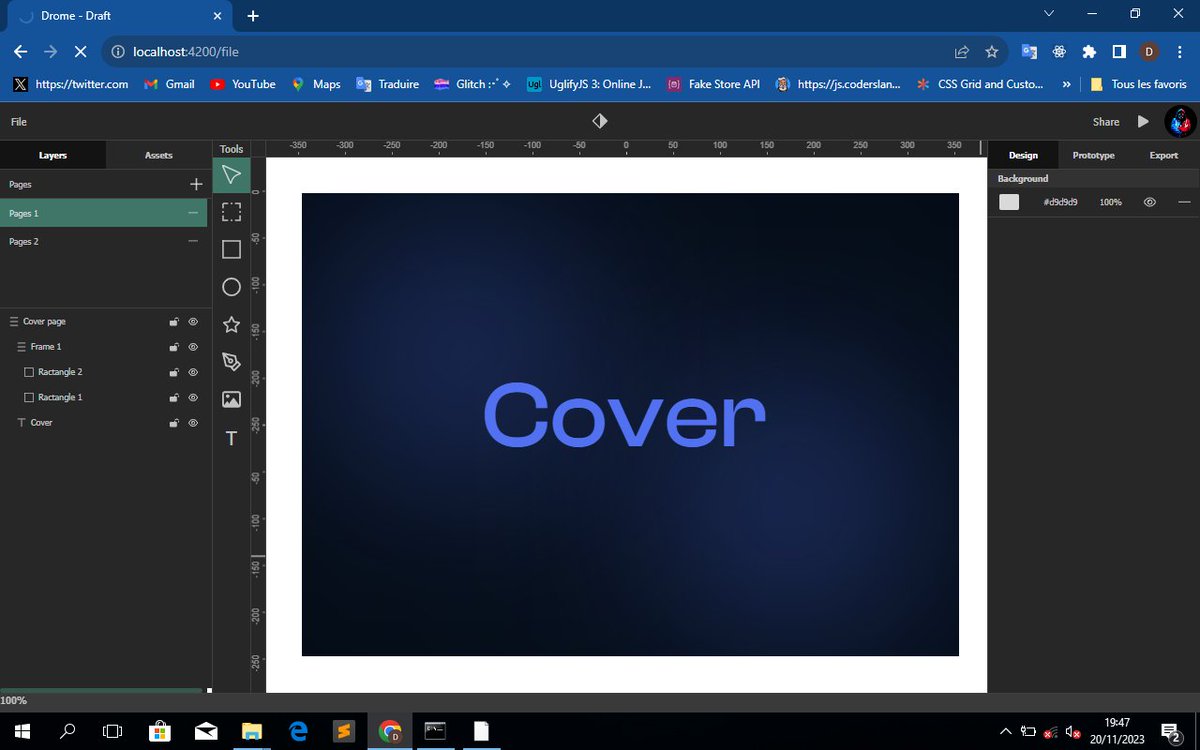This screenshot has width=1200, height=750.
Task: Lock the Ractangle 2 layer
Action: point(173,372)
